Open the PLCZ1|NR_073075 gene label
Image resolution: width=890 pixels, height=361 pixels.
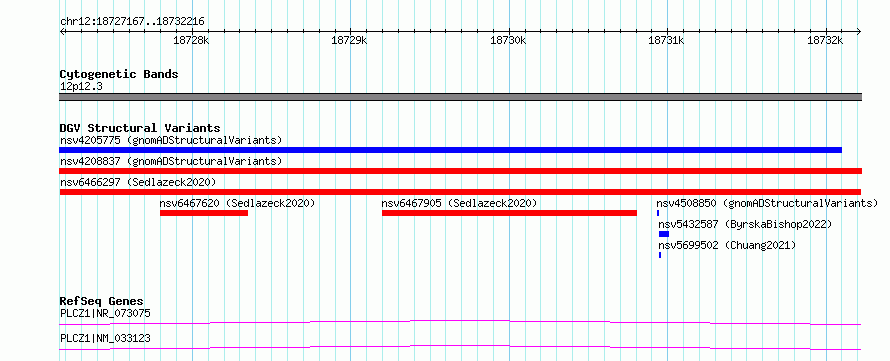click(x=106, y=313)
